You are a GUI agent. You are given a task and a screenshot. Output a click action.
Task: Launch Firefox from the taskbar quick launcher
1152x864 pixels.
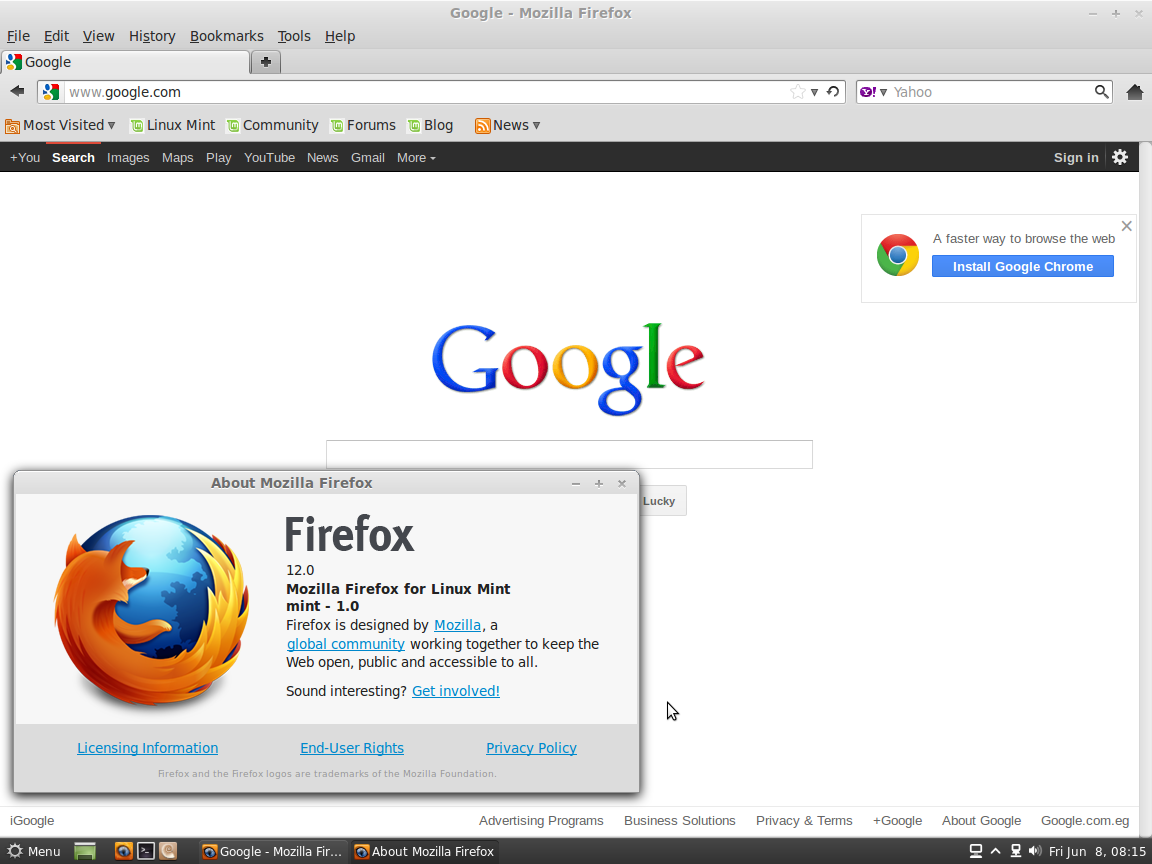123,852
